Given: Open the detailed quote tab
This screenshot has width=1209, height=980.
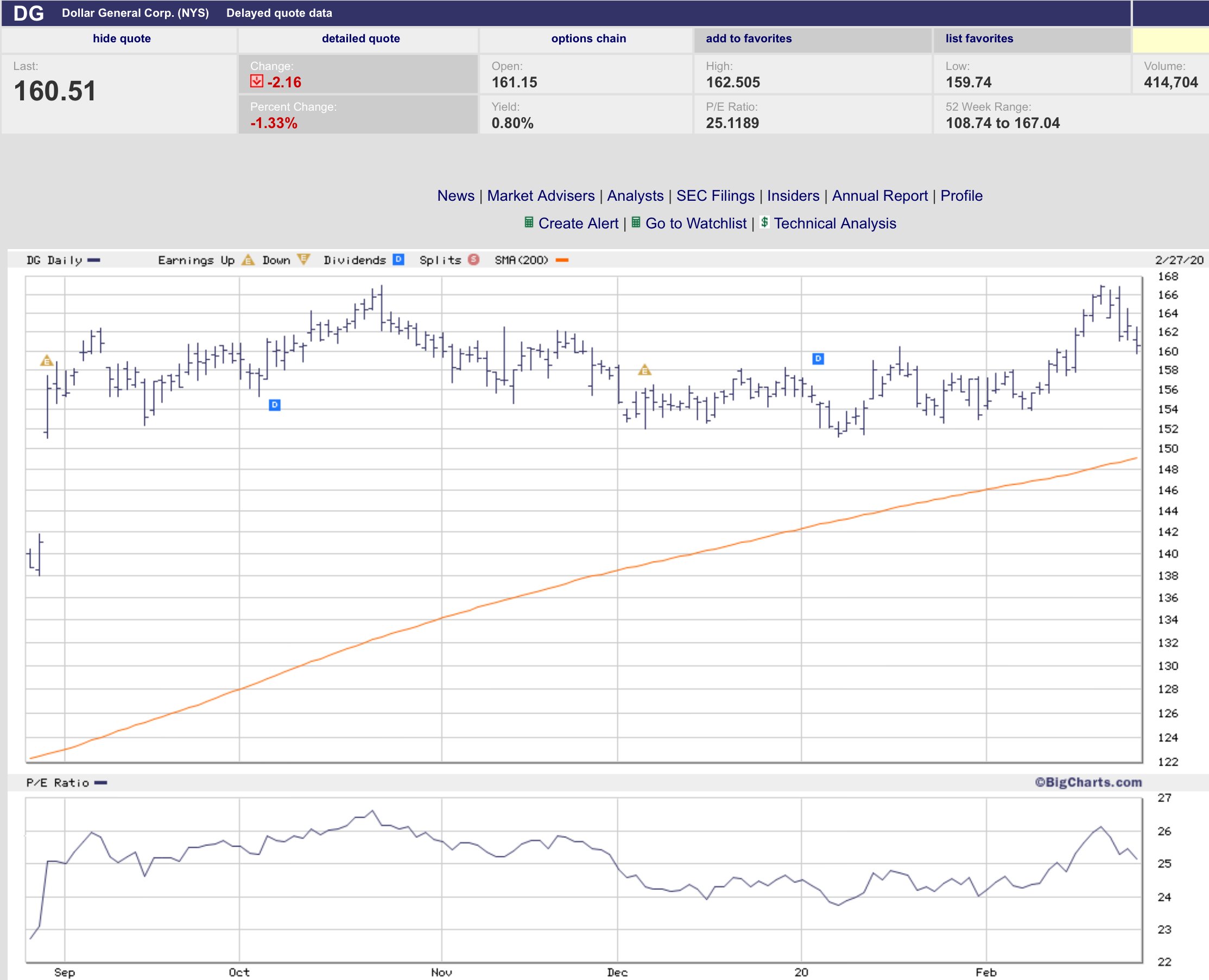Looking at the screenshot, I should (360, 39).
